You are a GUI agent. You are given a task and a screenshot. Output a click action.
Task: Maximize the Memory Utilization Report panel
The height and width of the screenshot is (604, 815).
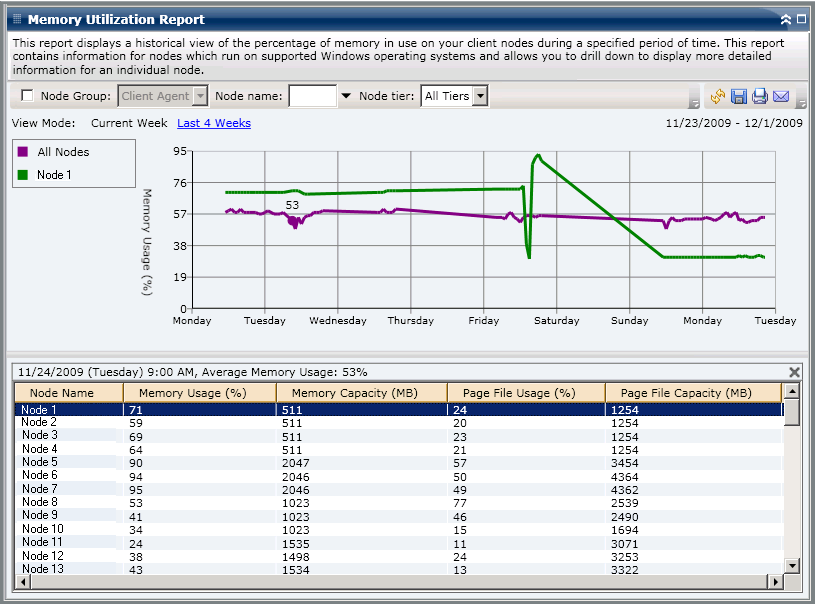pyautogui.click(x=801, y=19)
